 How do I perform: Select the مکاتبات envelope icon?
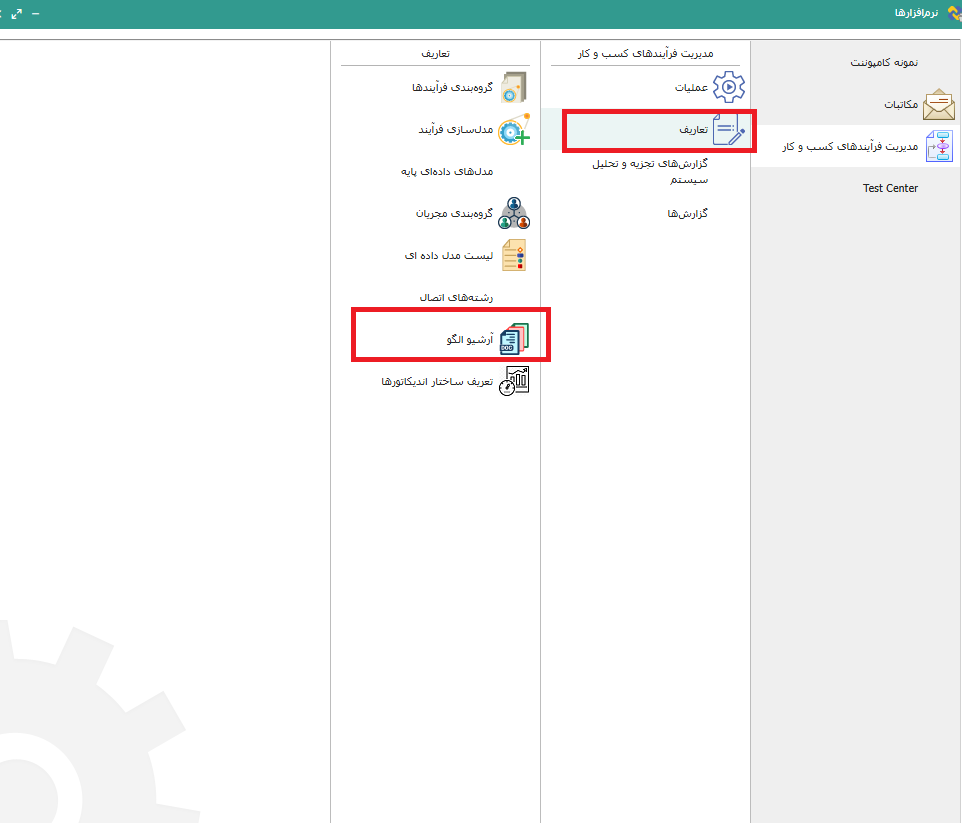click(x=938, y=104)
